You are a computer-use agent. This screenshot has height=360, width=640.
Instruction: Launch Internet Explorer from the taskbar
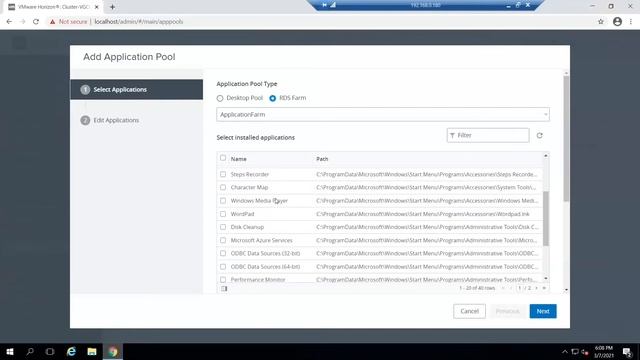pyautogui.click(x=71, y=351)
